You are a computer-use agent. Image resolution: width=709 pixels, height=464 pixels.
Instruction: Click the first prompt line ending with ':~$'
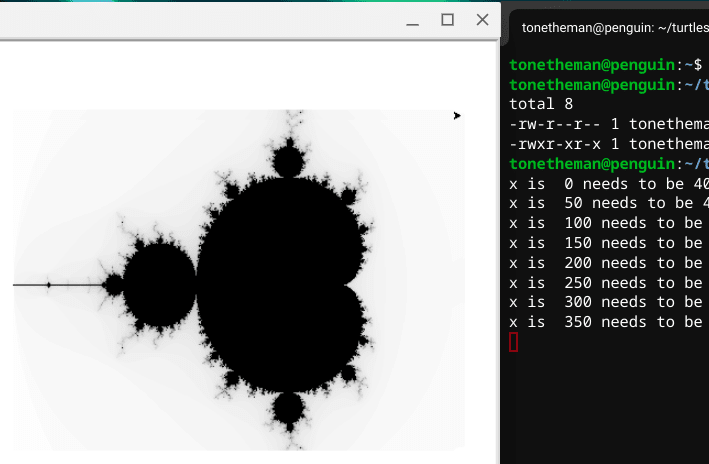click(606, 65)
